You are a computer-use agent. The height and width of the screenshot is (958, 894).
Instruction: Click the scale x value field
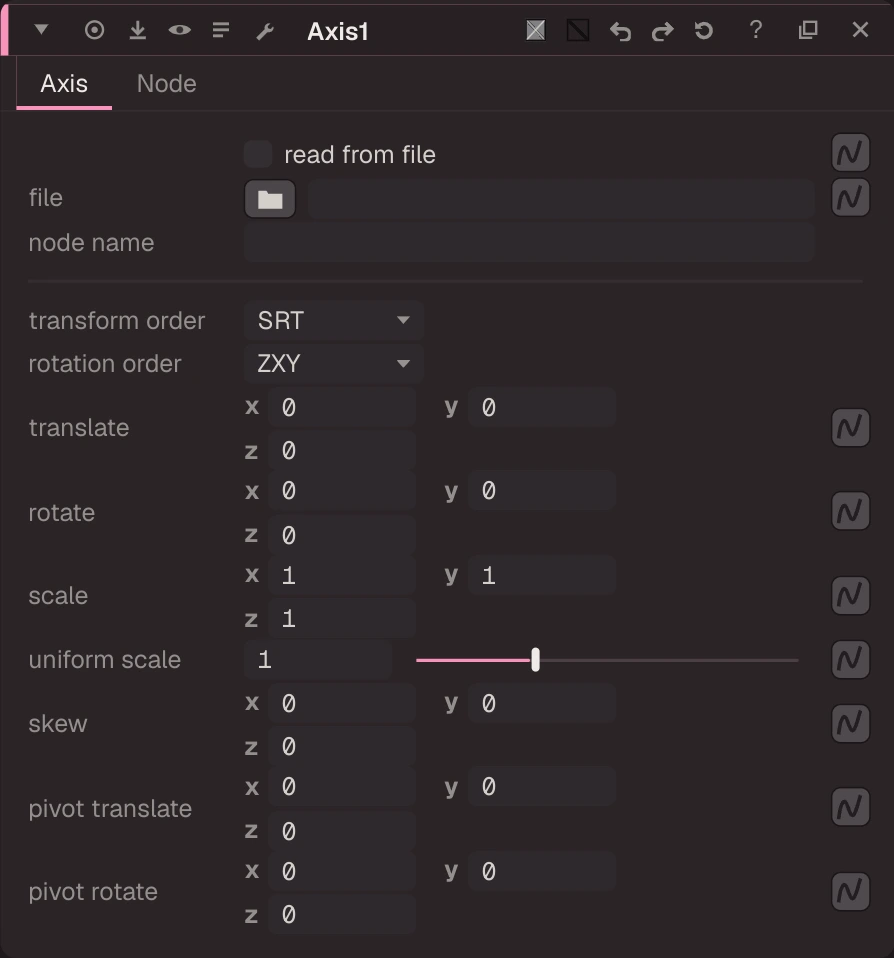tap(342, 576)
